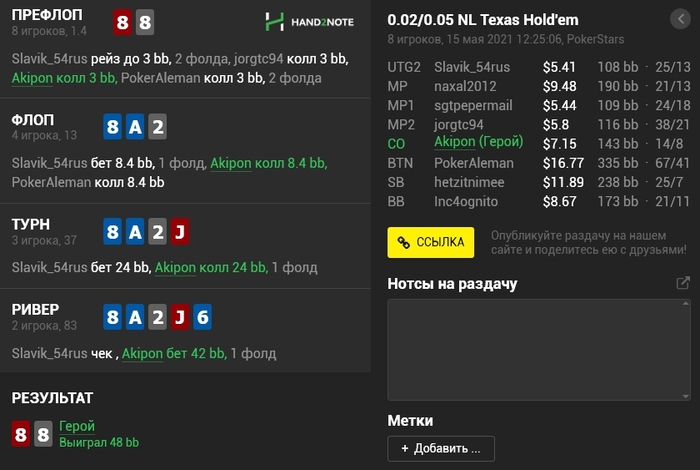Open hand notes in a pop-out window
700x470 pixels.
point(683,284)
